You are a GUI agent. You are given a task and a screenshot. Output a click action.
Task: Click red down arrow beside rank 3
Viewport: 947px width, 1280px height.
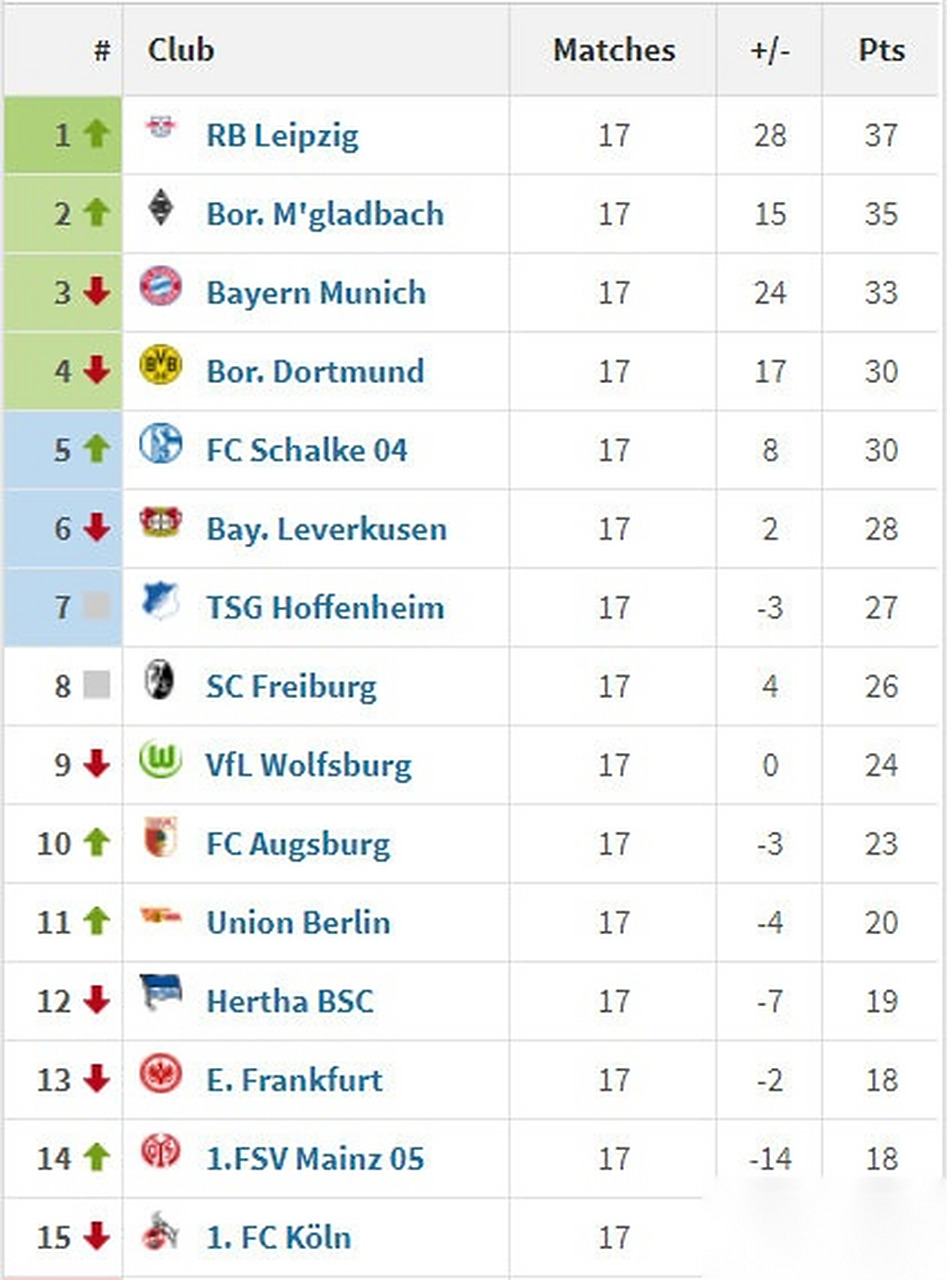pos(96,291)
